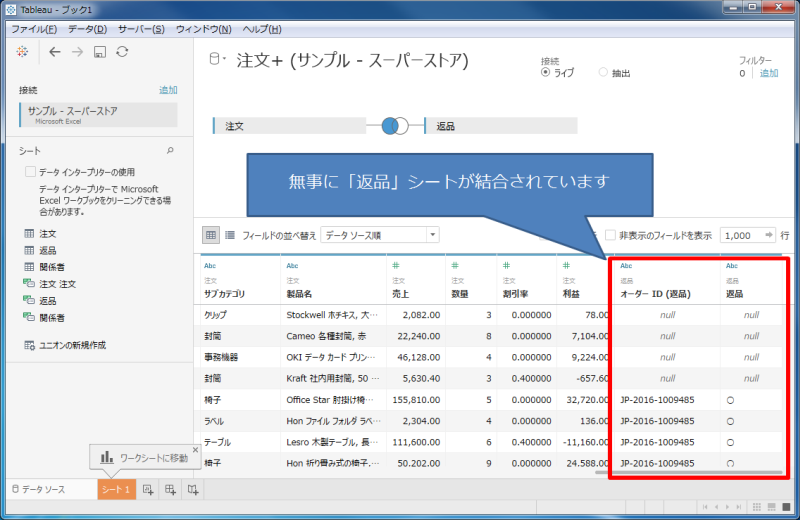Click the 155,810.00 sales value cell
The image size is (800, 520).
(x=416, y=400)
